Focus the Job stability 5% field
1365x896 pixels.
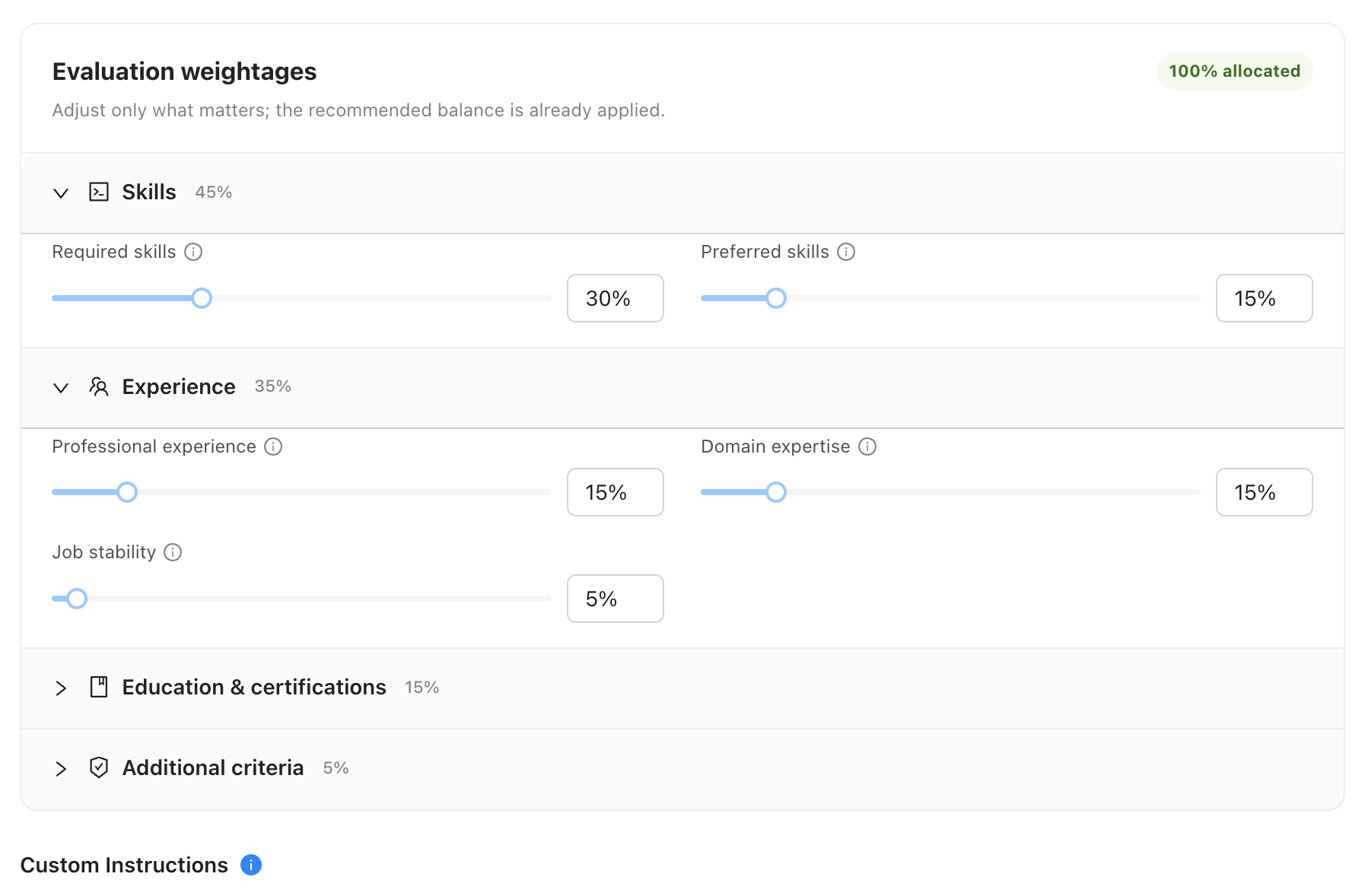tap(616, 599)
